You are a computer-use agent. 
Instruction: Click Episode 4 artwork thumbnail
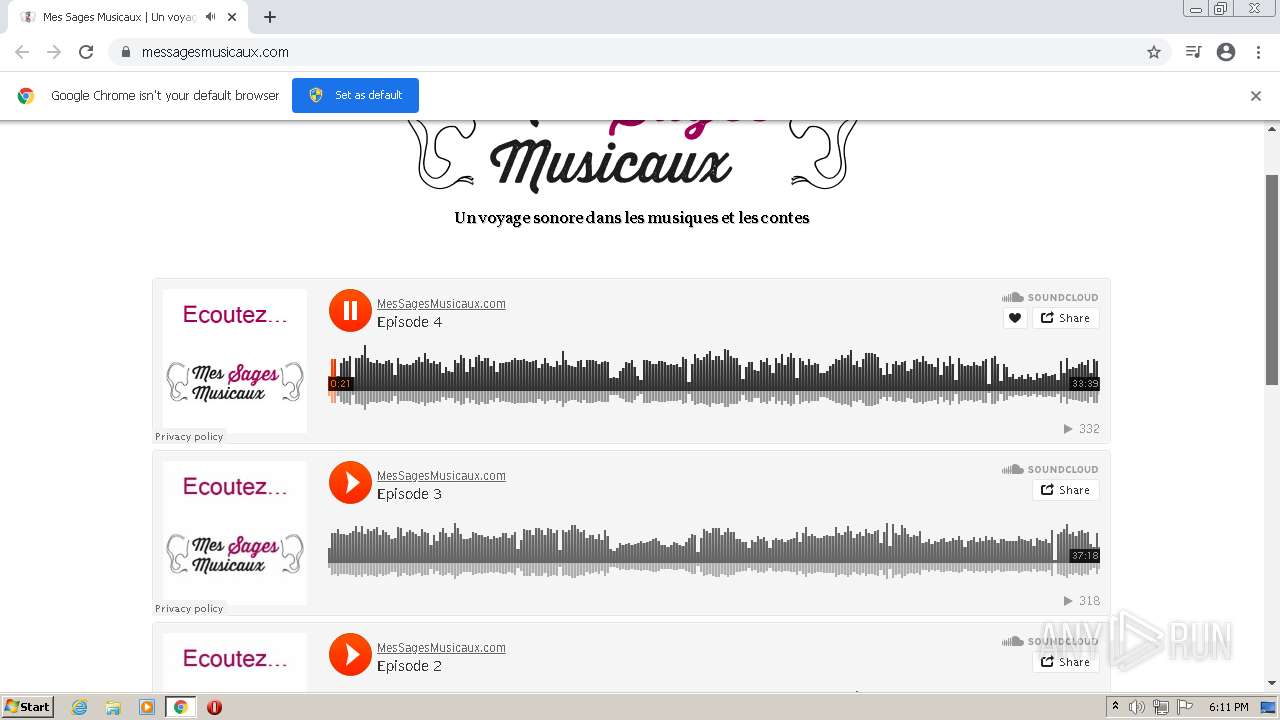235,361
